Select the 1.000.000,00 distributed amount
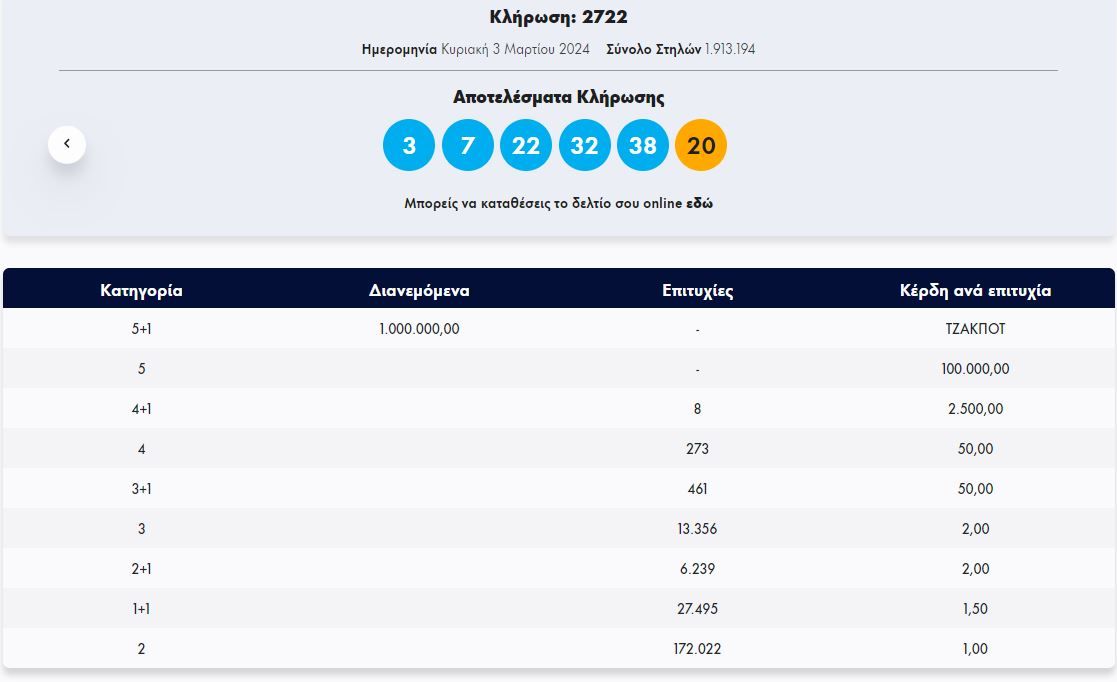The width and height of the screenshot is (1117, 682). [419, 329]
